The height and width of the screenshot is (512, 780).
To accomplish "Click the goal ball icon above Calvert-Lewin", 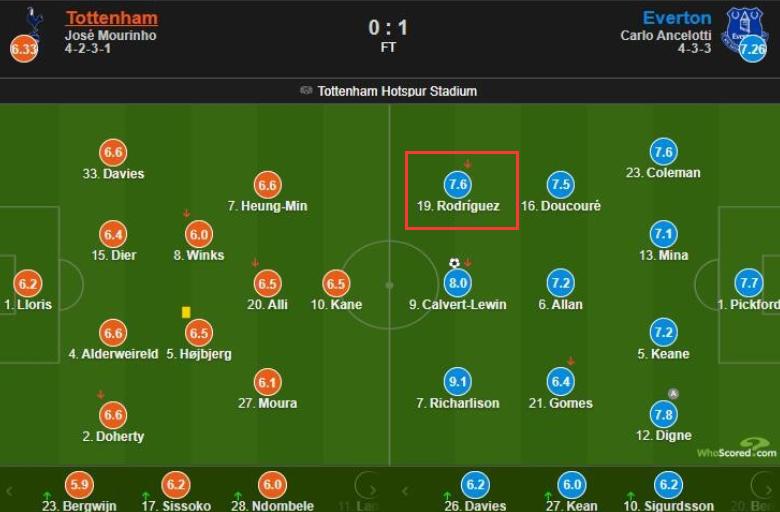I will point(455,263).
